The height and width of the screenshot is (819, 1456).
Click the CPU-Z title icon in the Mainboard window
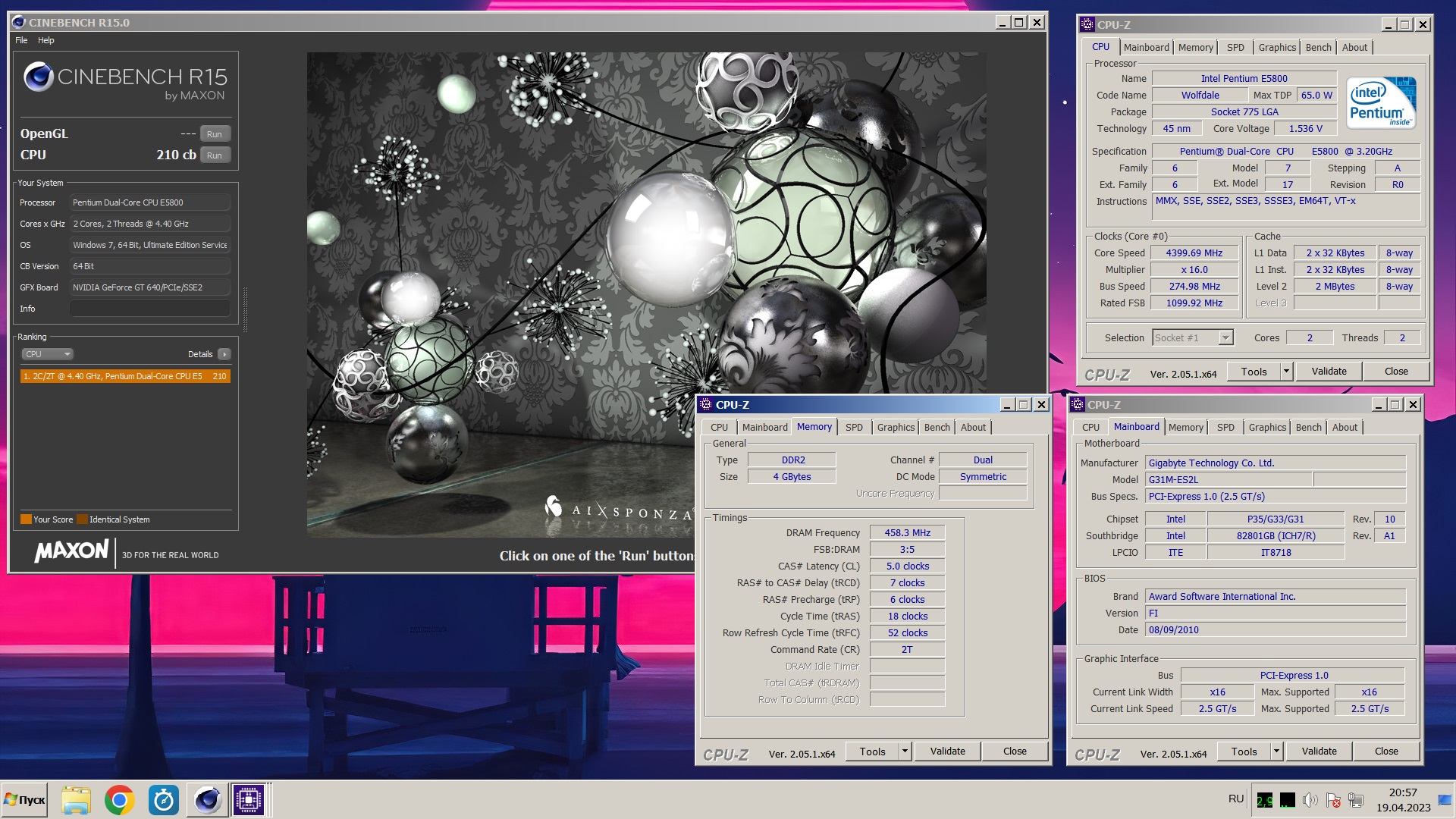[1078, 404]
